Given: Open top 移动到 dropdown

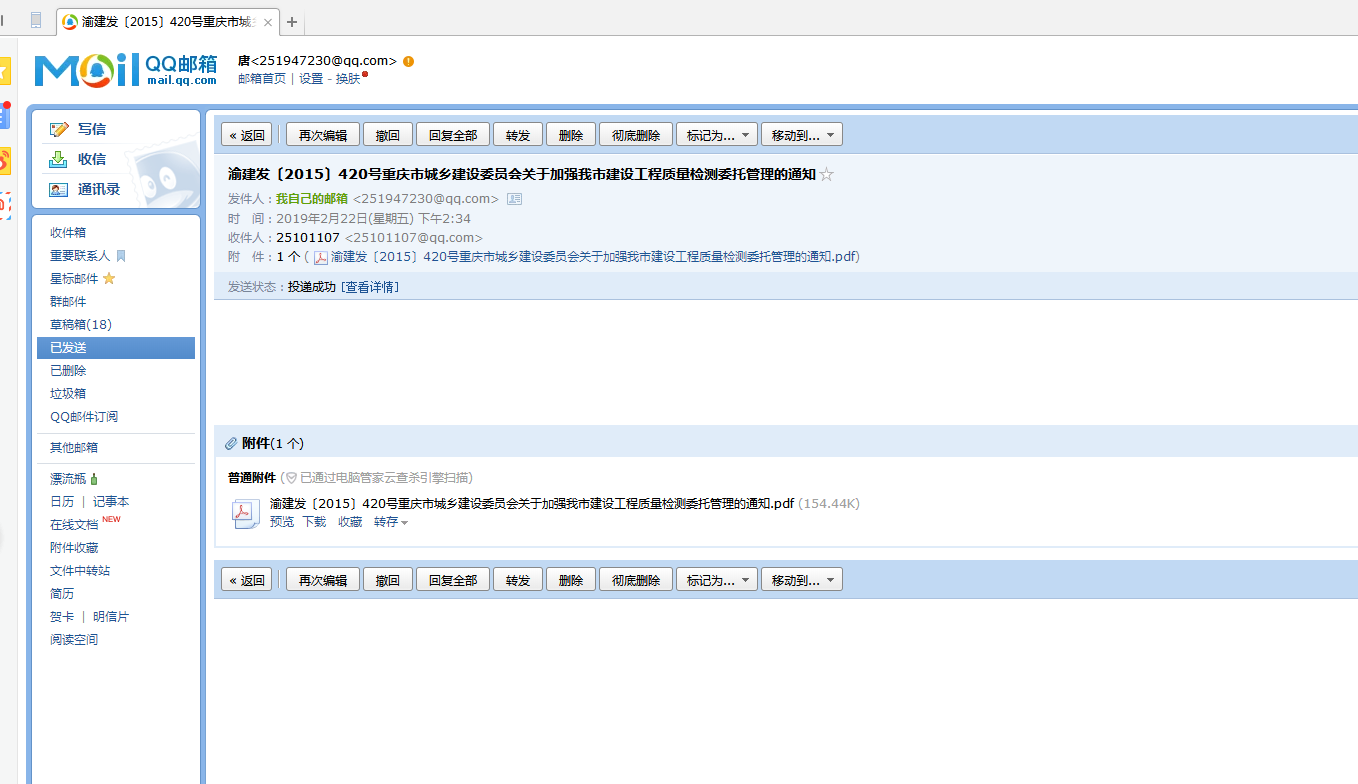Looking at the screenshot, I should pos(802,135).
